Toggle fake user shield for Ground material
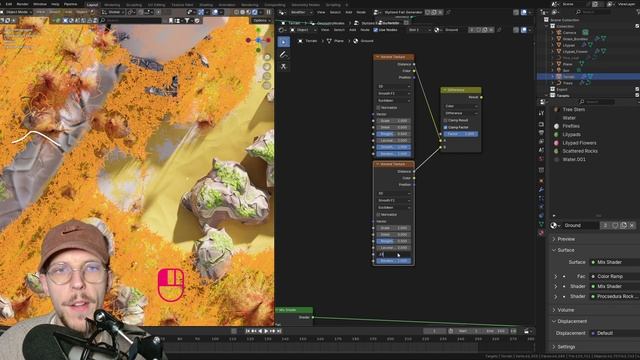 (615, 225)
